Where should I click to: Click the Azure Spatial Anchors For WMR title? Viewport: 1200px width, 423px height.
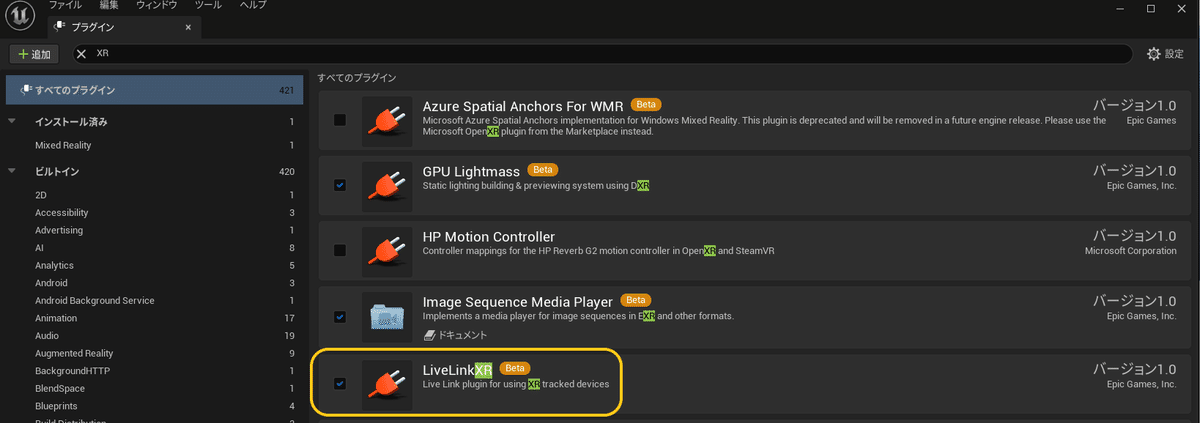coord(523,105)
